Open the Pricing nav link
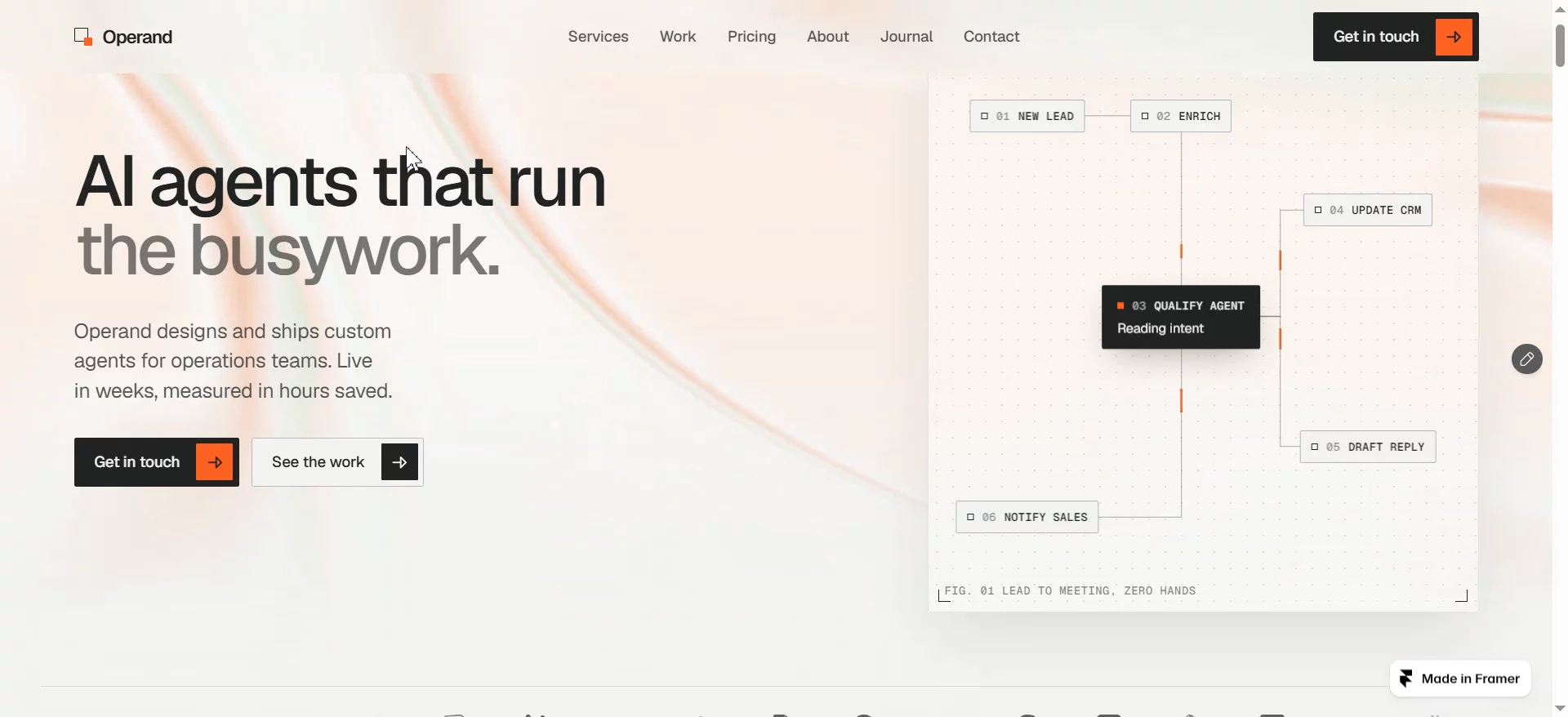1568x717 pixels. point(752,37)
